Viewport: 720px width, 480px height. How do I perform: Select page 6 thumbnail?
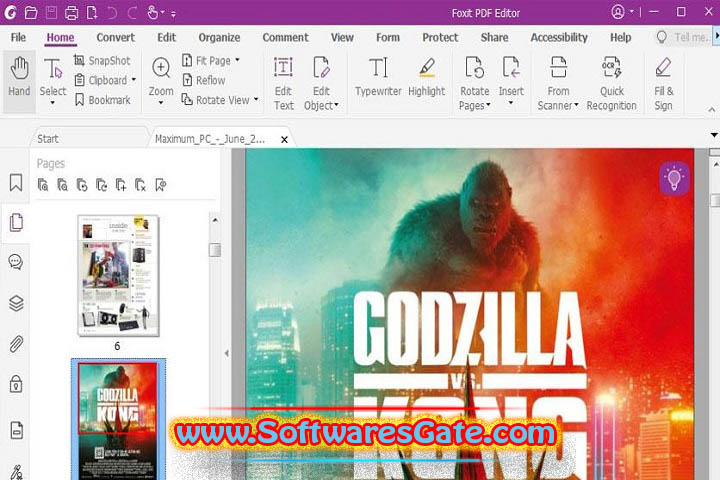point(118,276)
